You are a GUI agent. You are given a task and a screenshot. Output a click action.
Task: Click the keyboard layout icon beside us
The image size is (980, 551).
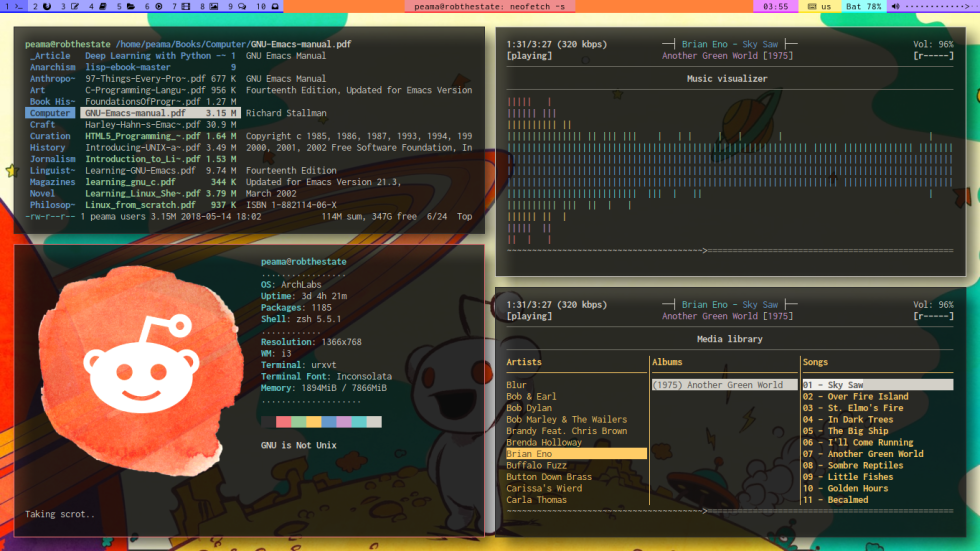(x=812, y=6)
